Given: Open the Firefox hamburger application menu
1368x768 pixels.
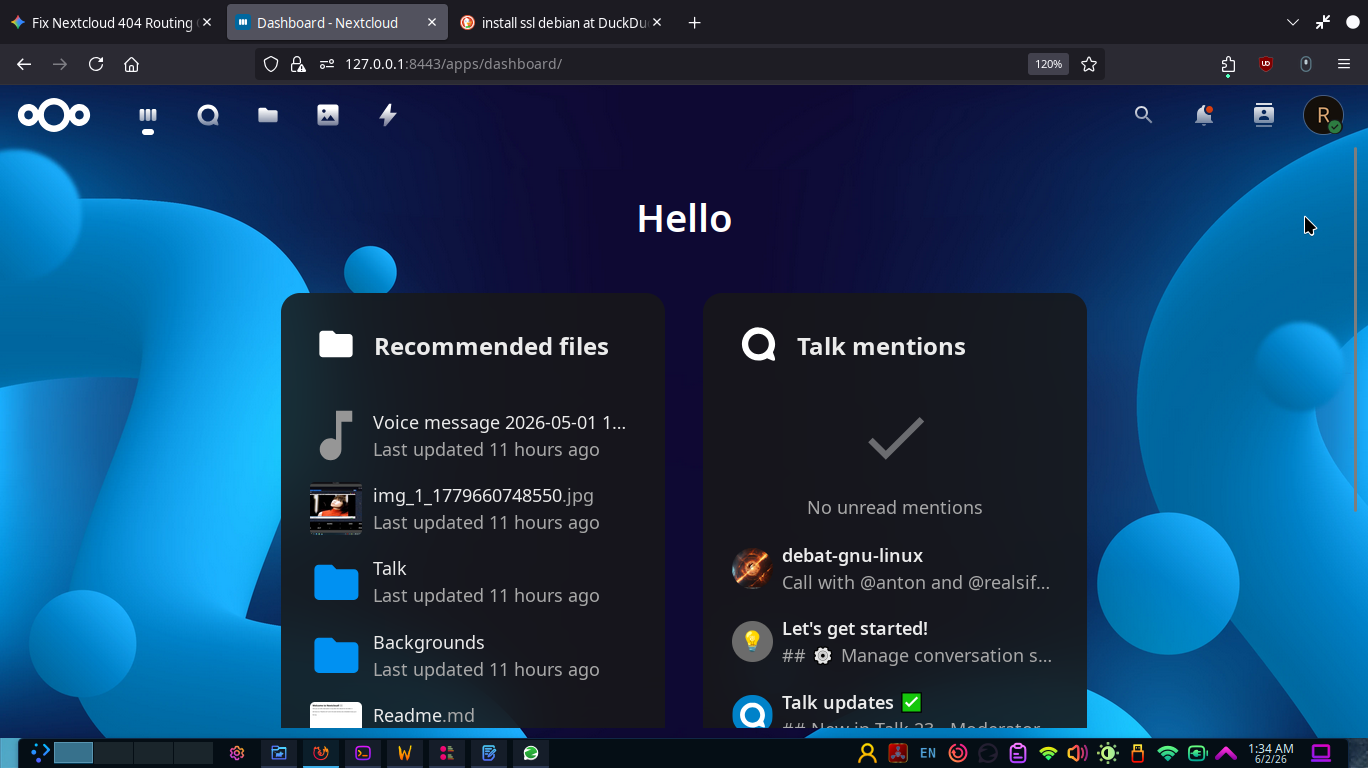Looking at the screenshot, I should coord(1344,64).
